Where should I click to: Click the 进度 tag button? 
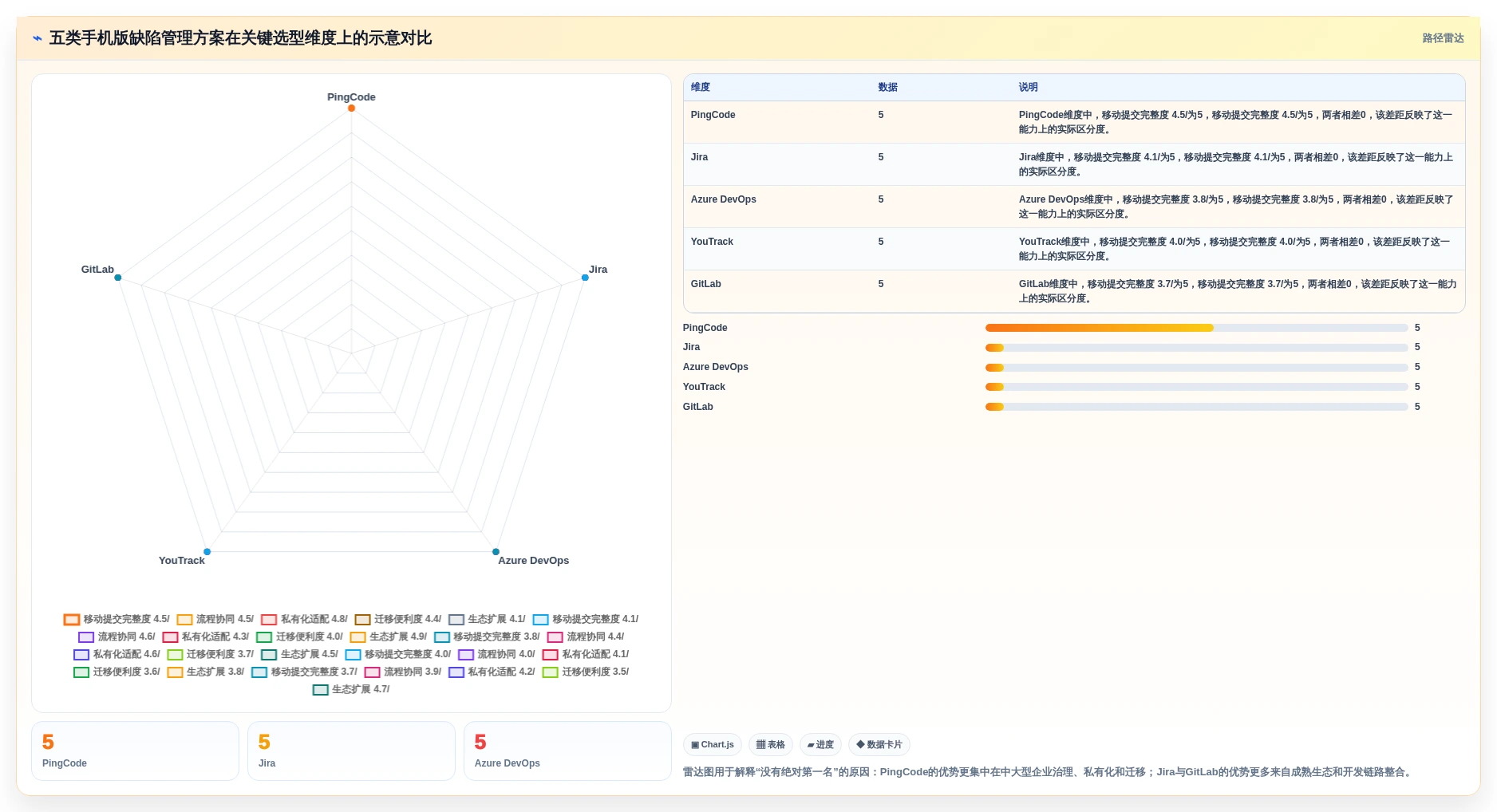(820, 745)
